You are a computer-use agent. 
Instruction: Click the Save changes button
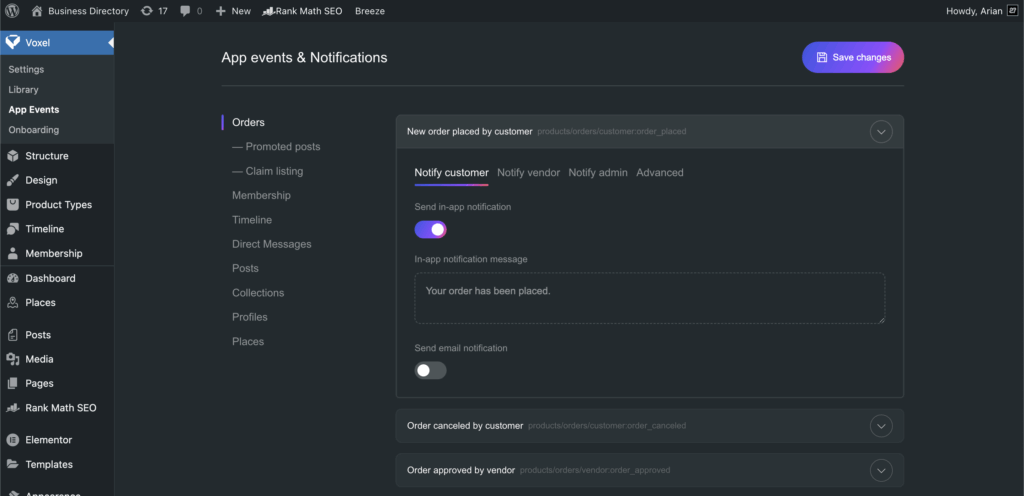point(852,58)
